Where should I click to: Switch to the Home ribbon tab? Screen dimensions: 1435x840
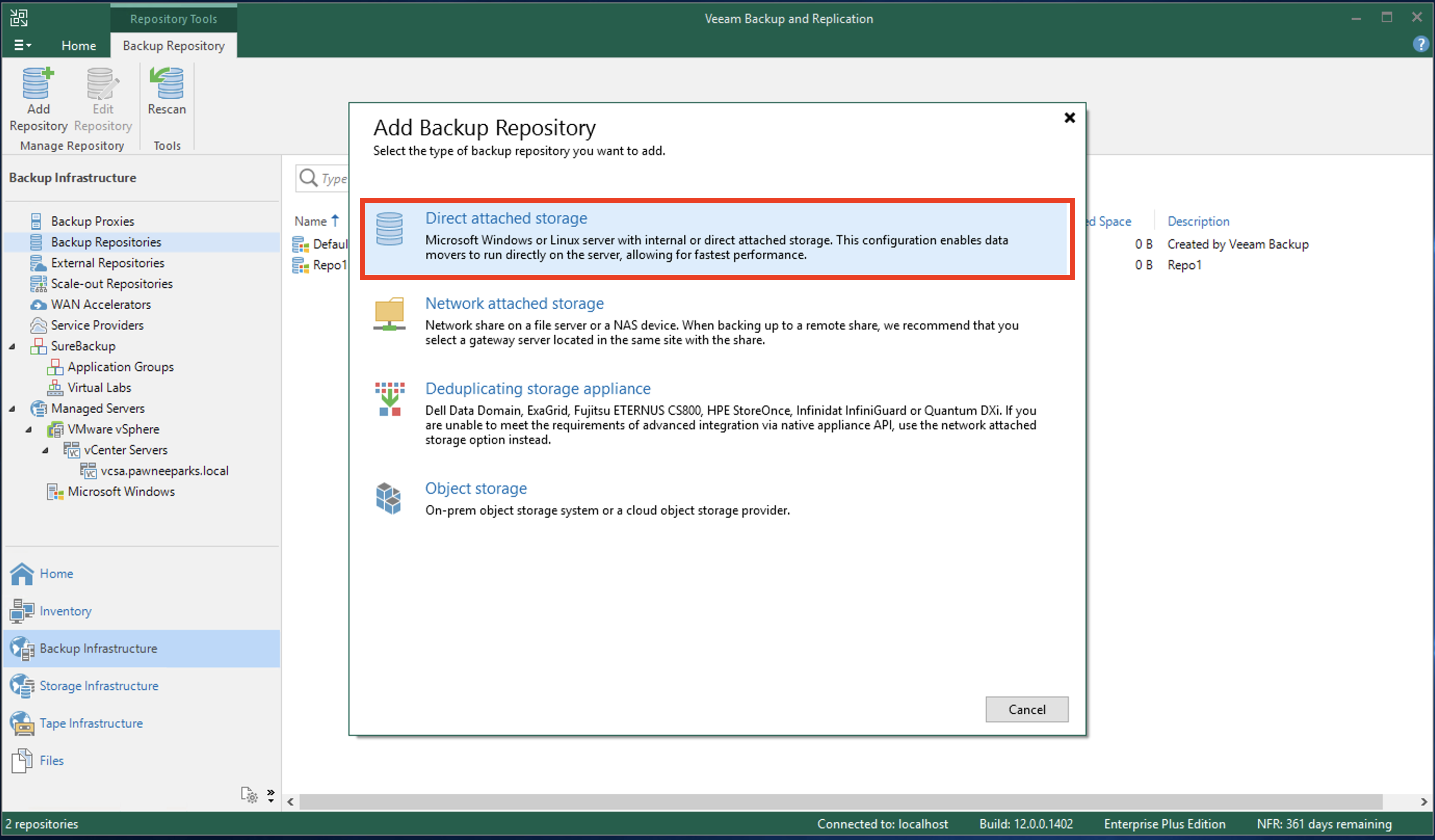[x=79, y=46]
